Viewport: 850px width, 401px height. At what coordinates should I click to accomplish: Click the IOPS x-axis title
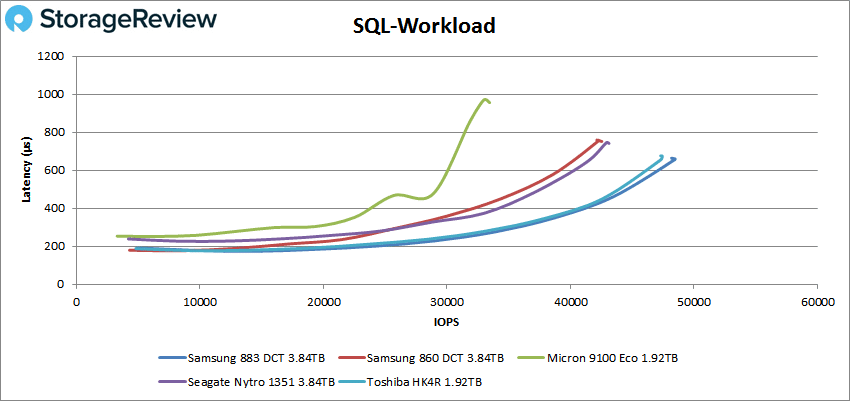[446, 322]
